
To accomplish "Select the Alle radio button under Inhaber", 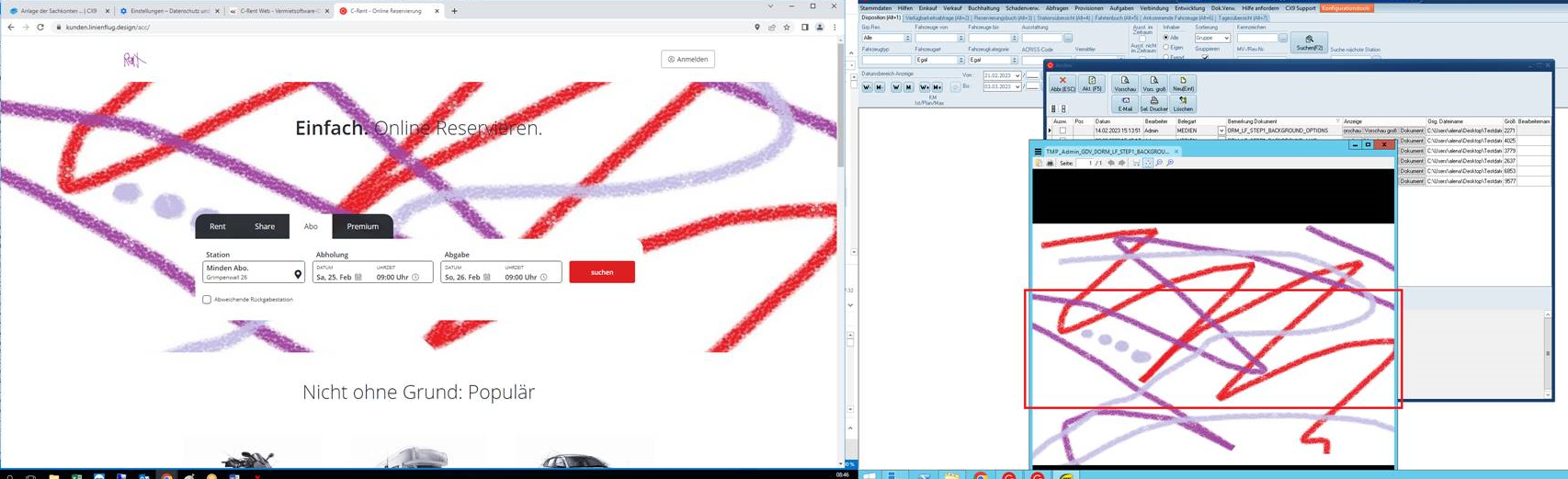I will pos(1166,38).
